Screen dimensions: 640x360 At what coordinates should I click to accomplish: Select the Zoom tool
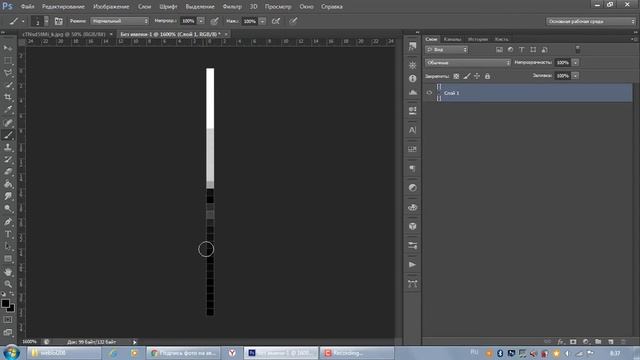tap(8, 284)
